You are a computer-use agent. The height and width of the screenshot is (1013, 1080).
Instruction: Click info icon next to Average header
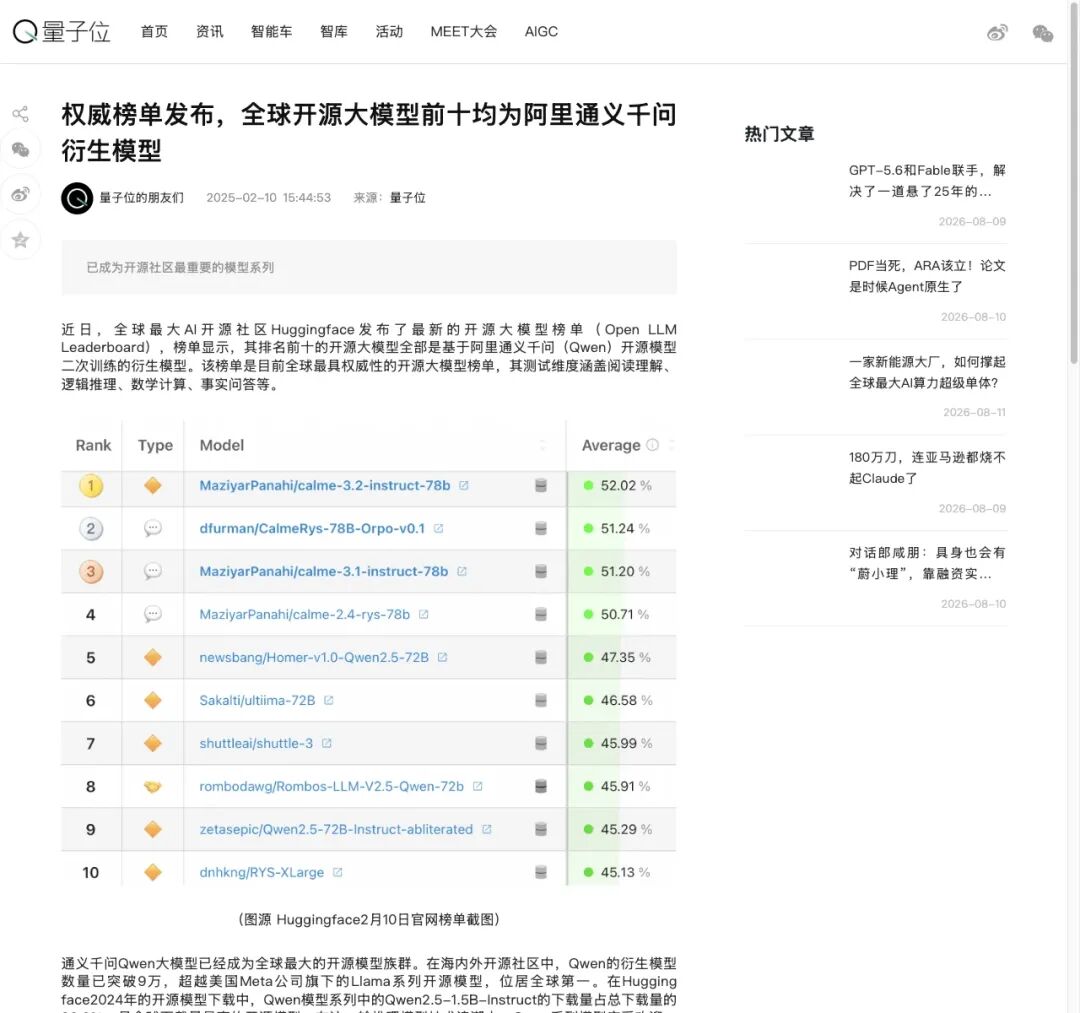[652, 445]
